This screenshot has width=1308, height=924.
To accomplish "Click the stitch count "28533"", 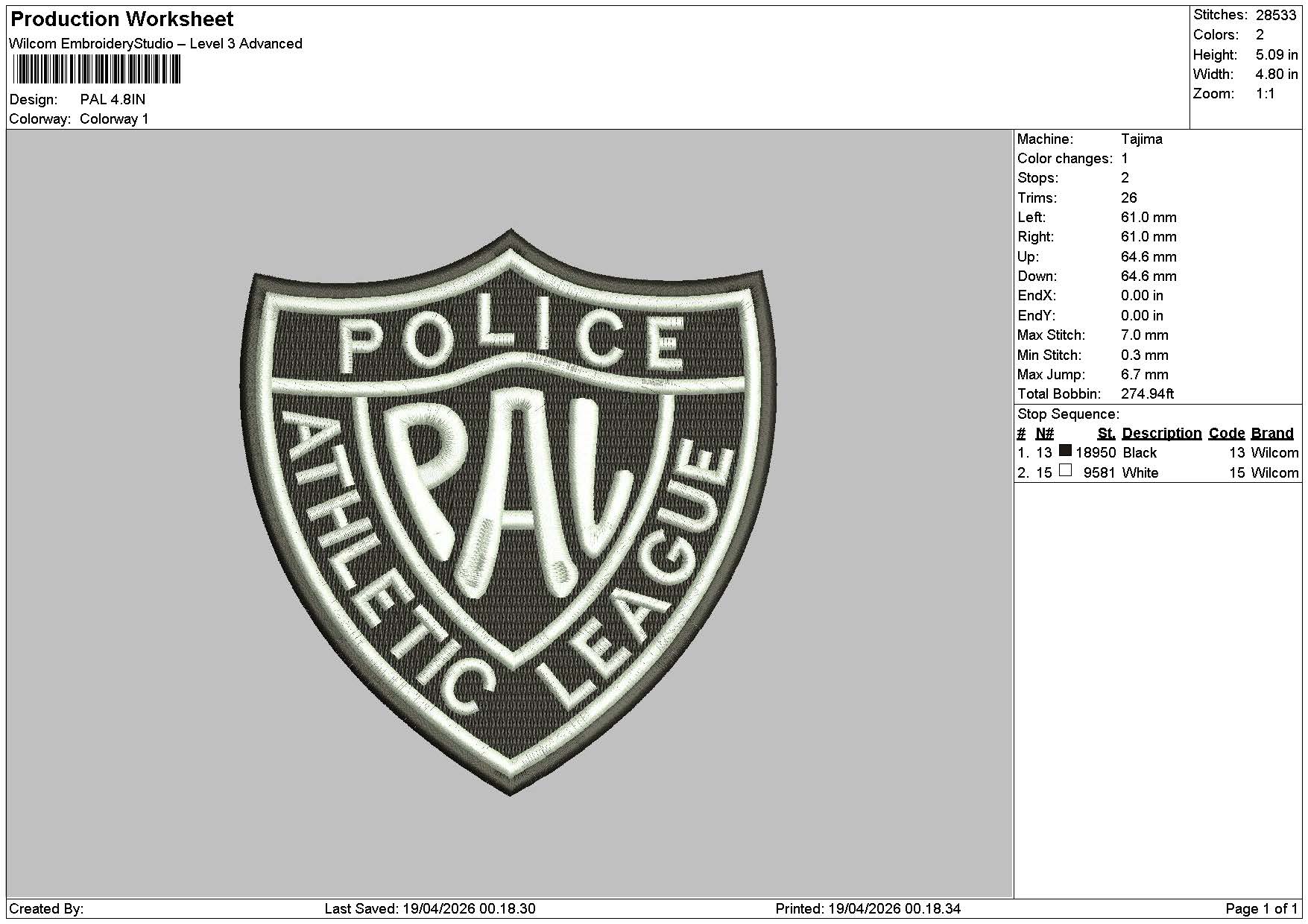I will (x=1276, y=15).
